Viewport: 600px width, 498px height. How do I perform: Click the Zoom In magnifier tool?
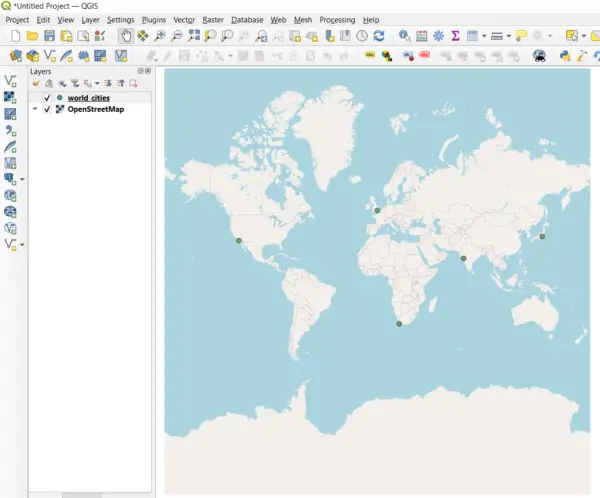click(160, 36)
